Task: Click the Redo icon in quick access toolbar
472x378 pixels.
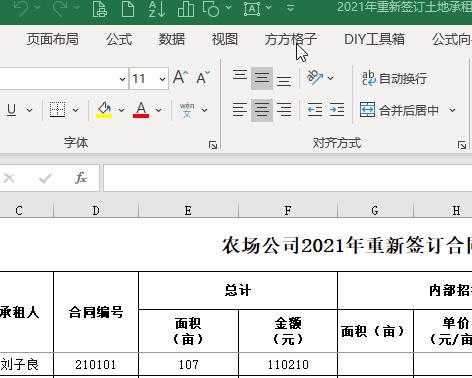Action: tap(60, 8)
